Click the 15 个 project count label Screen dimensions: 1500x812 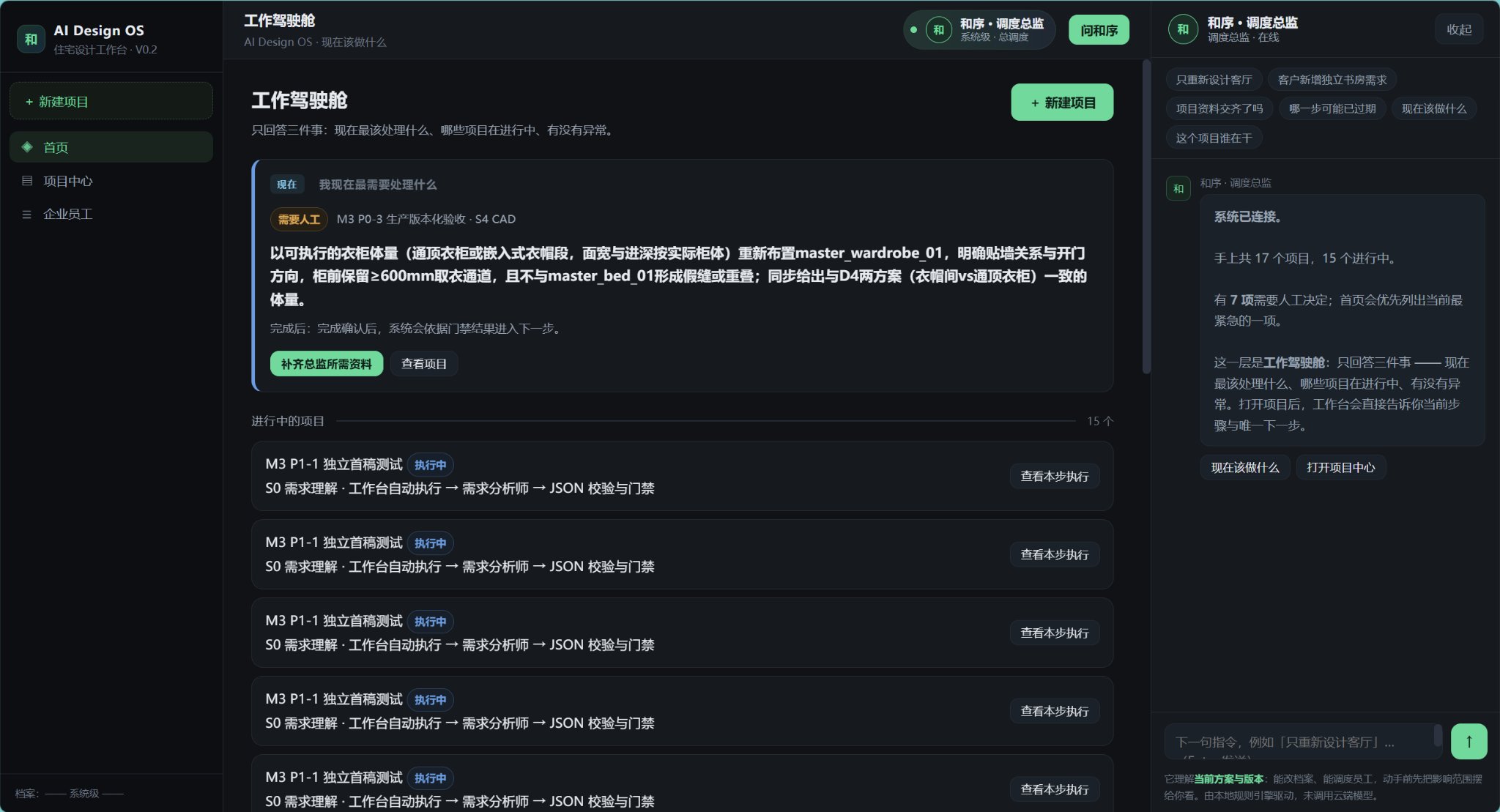pyautogui.click(x=1100, y=421)
